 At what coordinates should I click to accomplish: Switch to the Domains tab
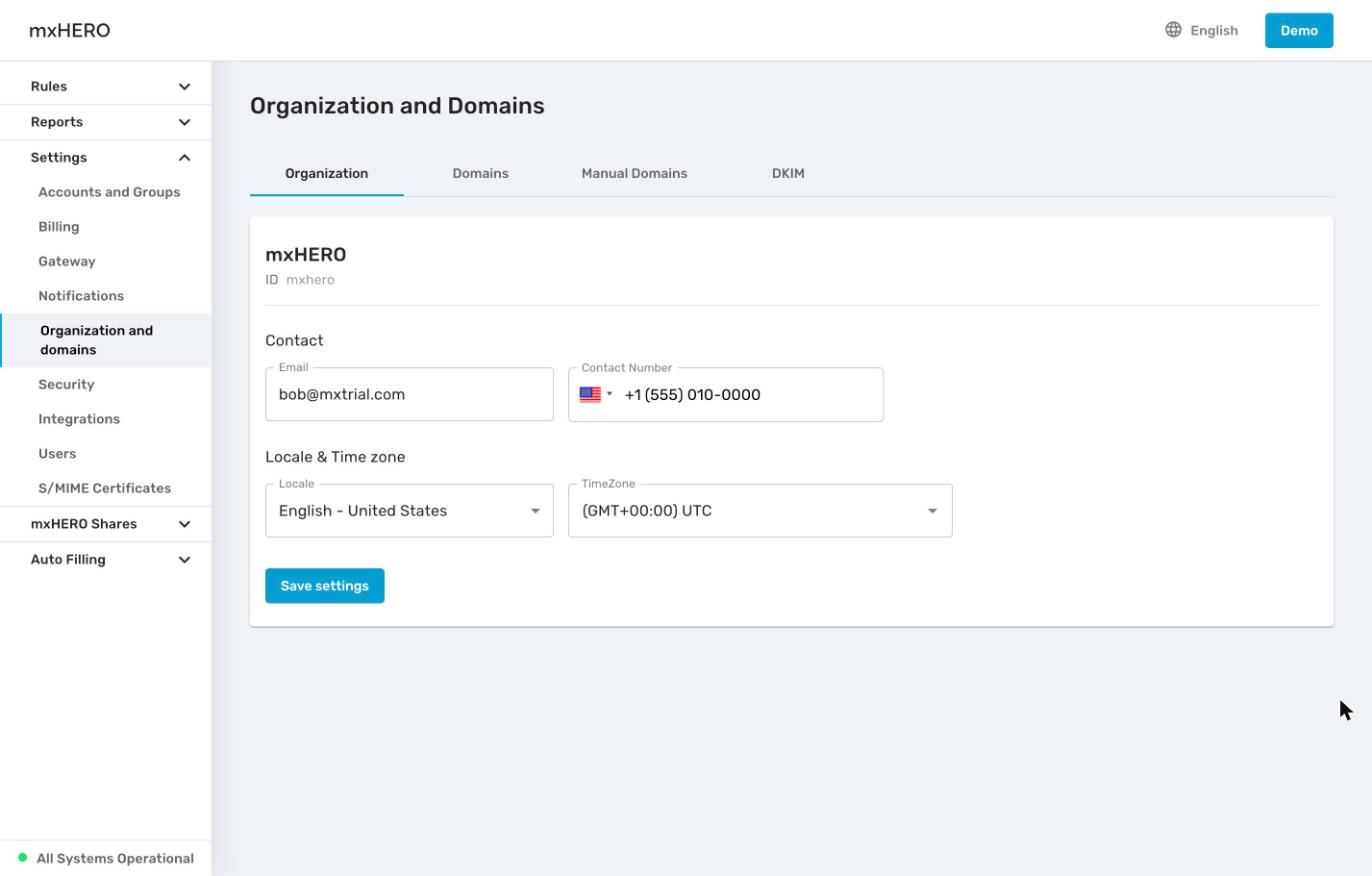480,173
